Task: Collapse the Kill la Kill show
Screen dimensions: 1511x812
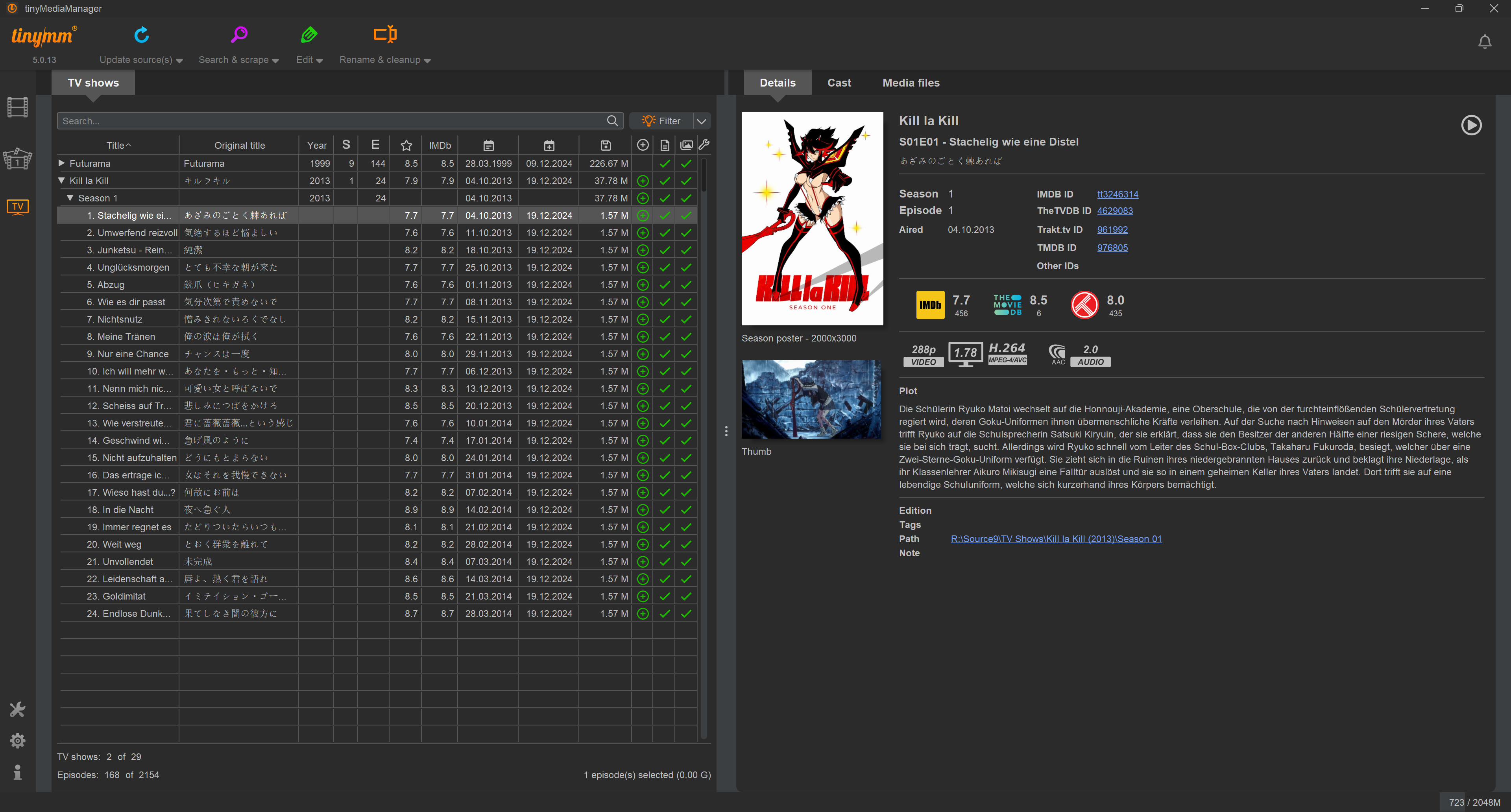Action: pyautogui.click(x=62, y=181)
